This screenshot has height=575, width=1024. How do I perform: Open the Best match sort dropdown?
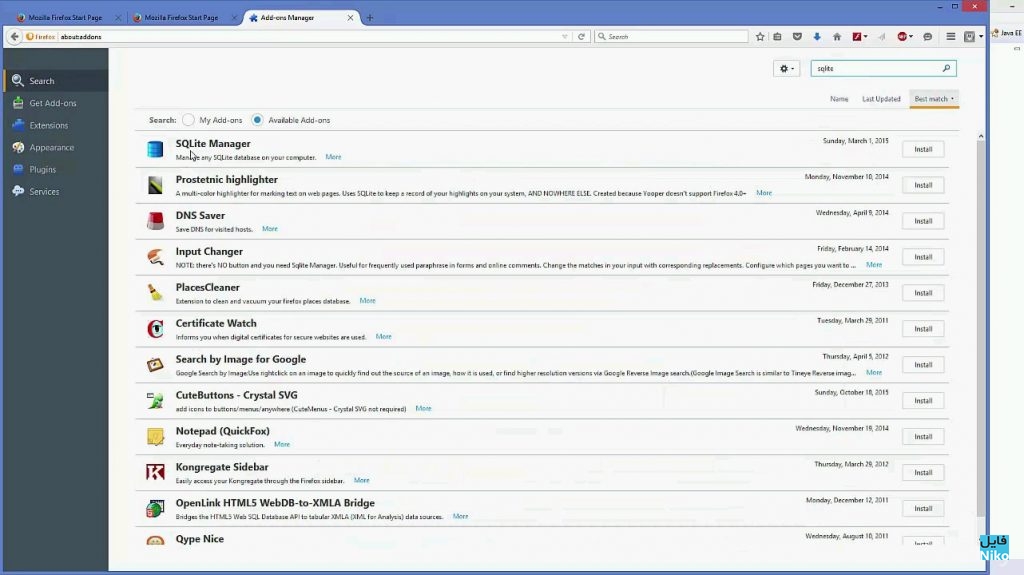[x=934, y=99]
